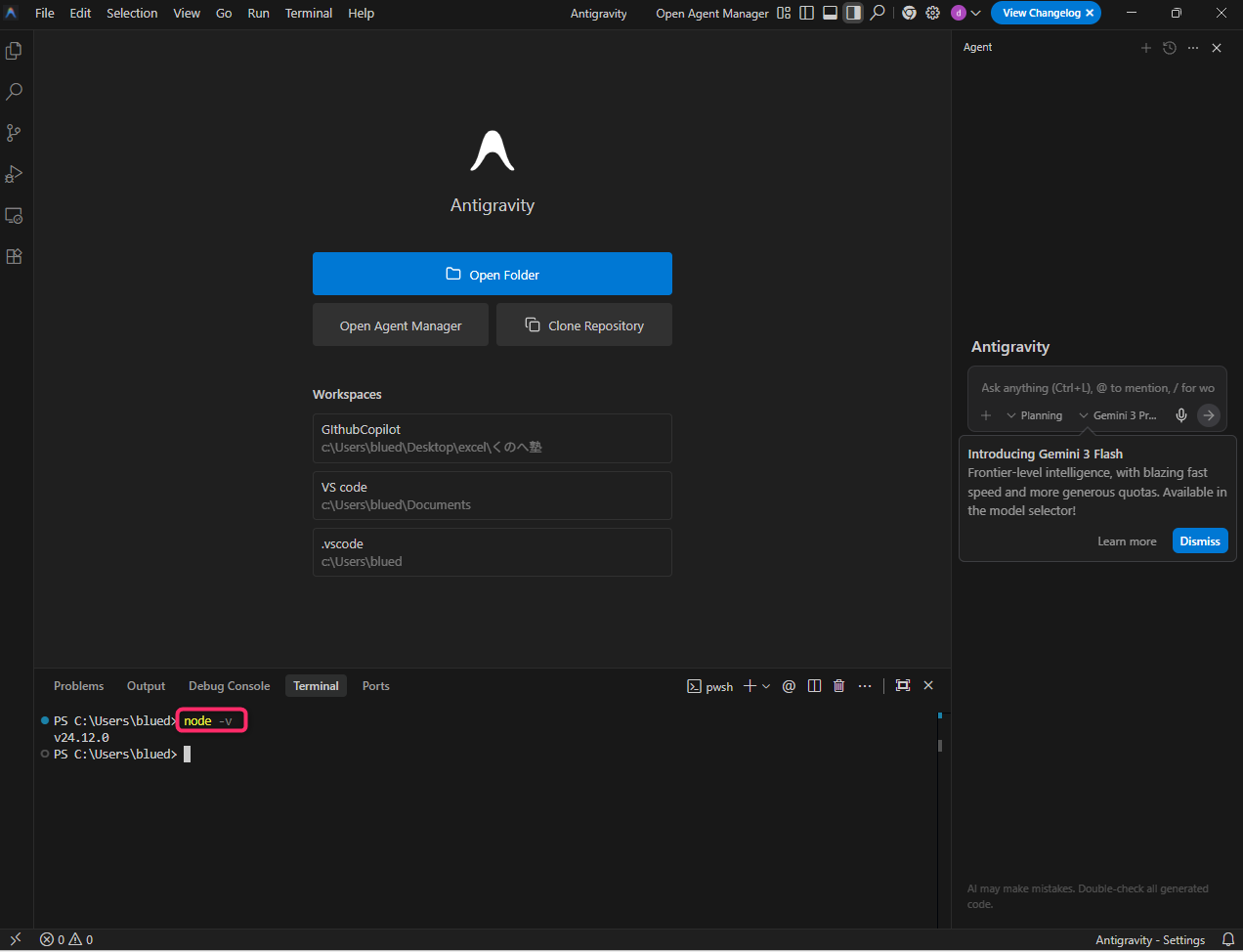Click the Ask anything input field

(1096, 388)
